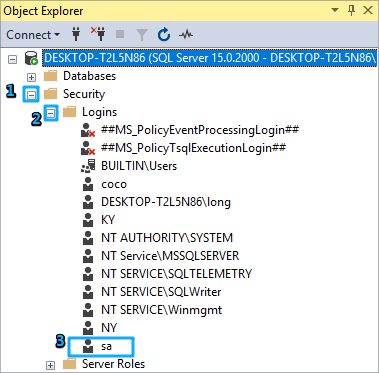The height and width of the screenshot is (373, 379).
Task: Click the disabled login icon for ##MS_PolicyTsqlExecutionLogin##
Action: (x=88, y=148)
